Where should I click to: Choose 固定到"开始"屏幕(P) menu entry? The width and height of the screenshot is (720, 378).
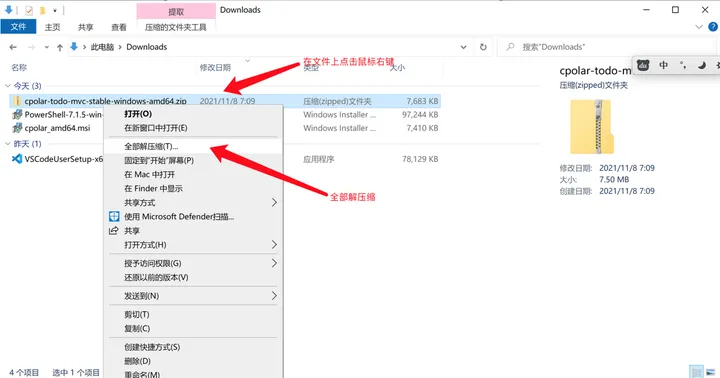click(193, 160)
